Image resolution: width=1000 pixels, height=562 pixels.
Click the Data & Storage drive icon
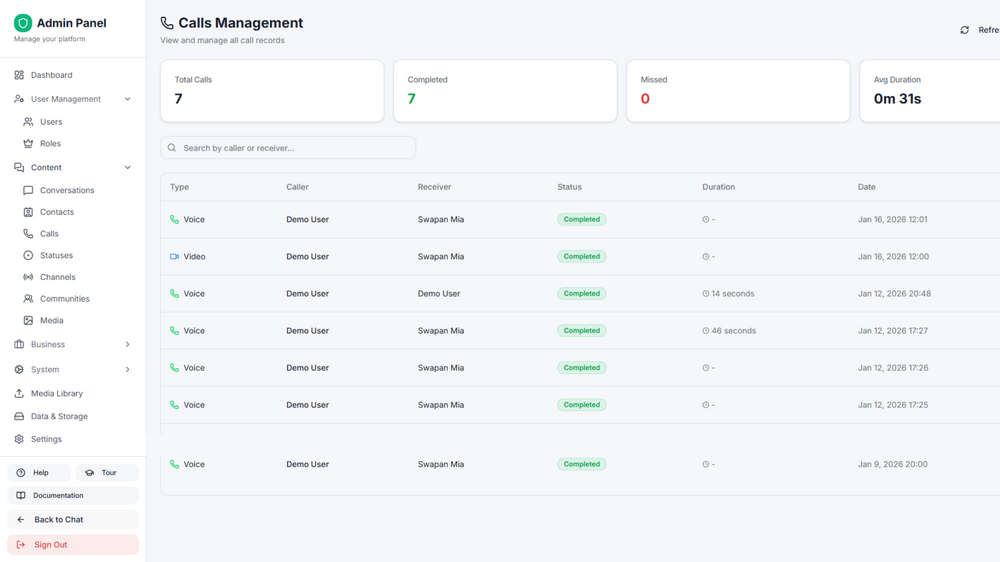[x=19, y=417]
